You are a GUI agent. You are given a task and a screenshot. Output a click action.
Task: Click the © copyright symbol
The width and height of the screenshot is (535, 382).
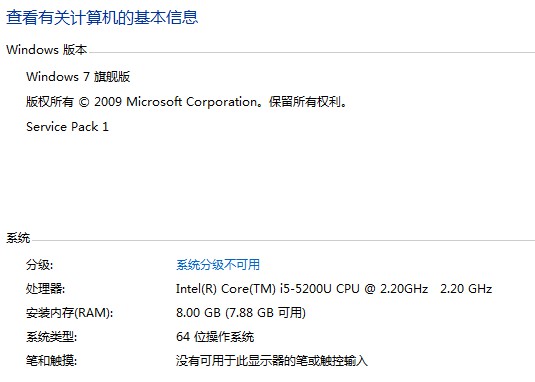(84, 102)
